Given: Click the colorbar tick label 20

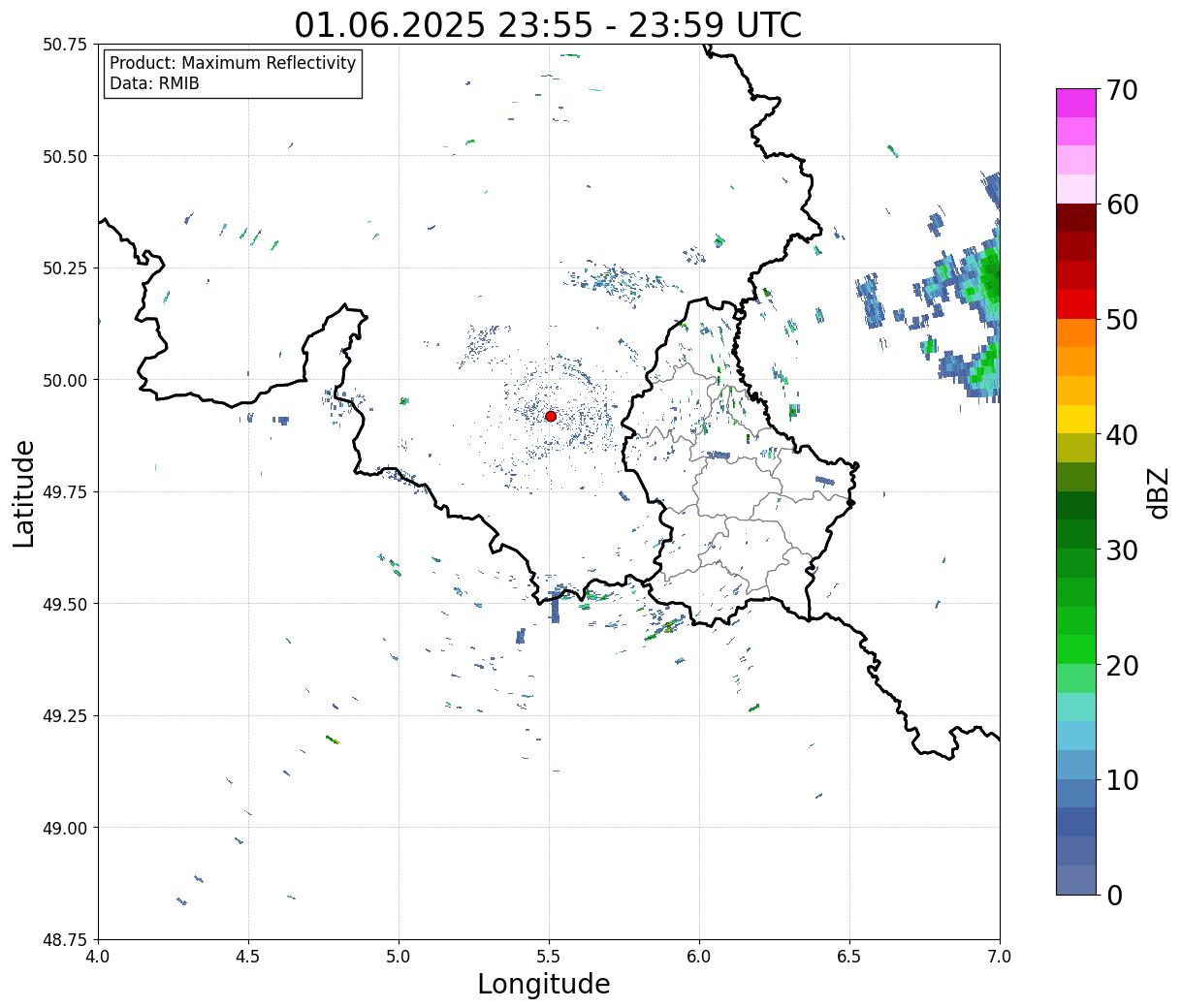Looking at the screenshot, I should click(x=1122, y=666).
